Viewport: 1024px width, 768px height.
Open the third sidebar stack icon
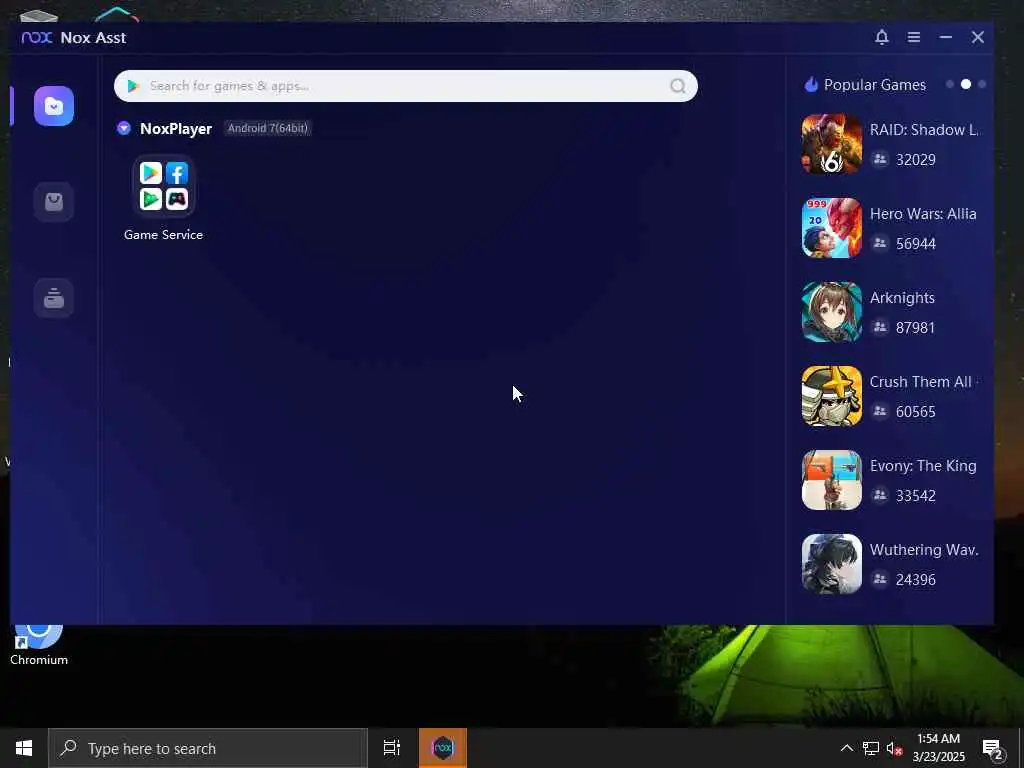click(54, 298)
